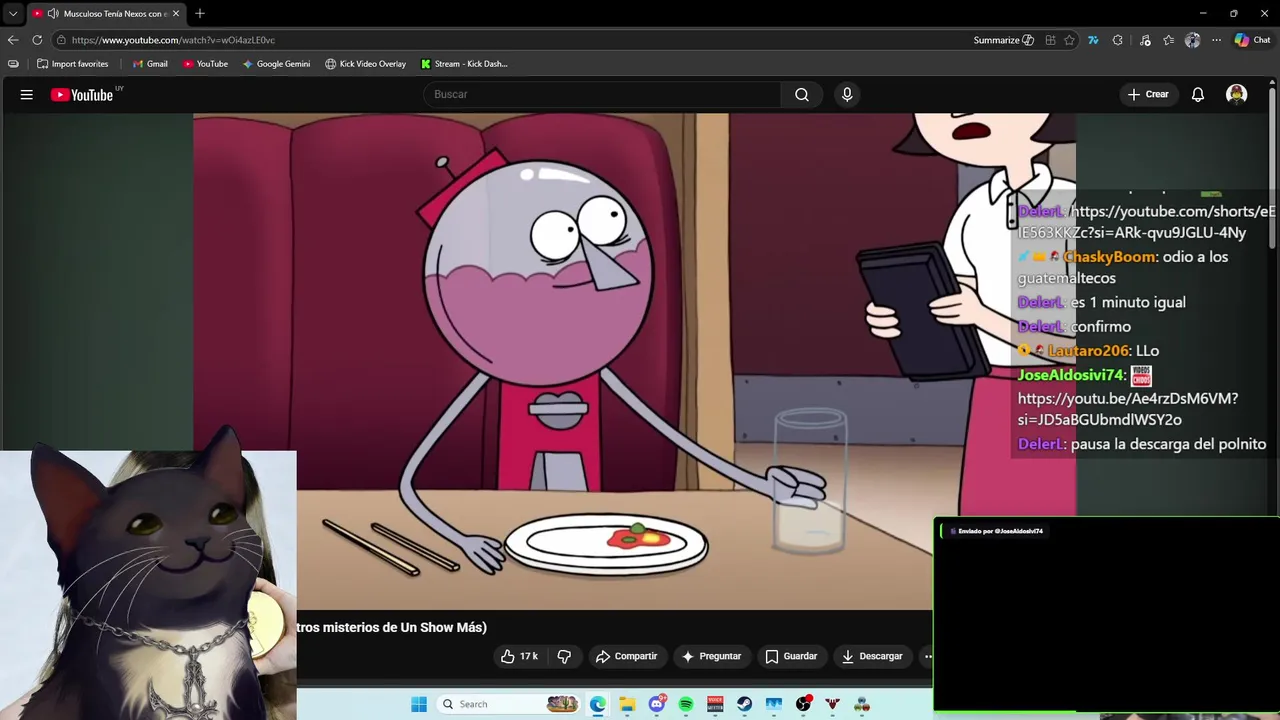Click 'pausa la descarga del polnito' message
Image resolution: width=1280 pixels, height=720 pixels.
pyautogui.click(x=1168, y=444)
